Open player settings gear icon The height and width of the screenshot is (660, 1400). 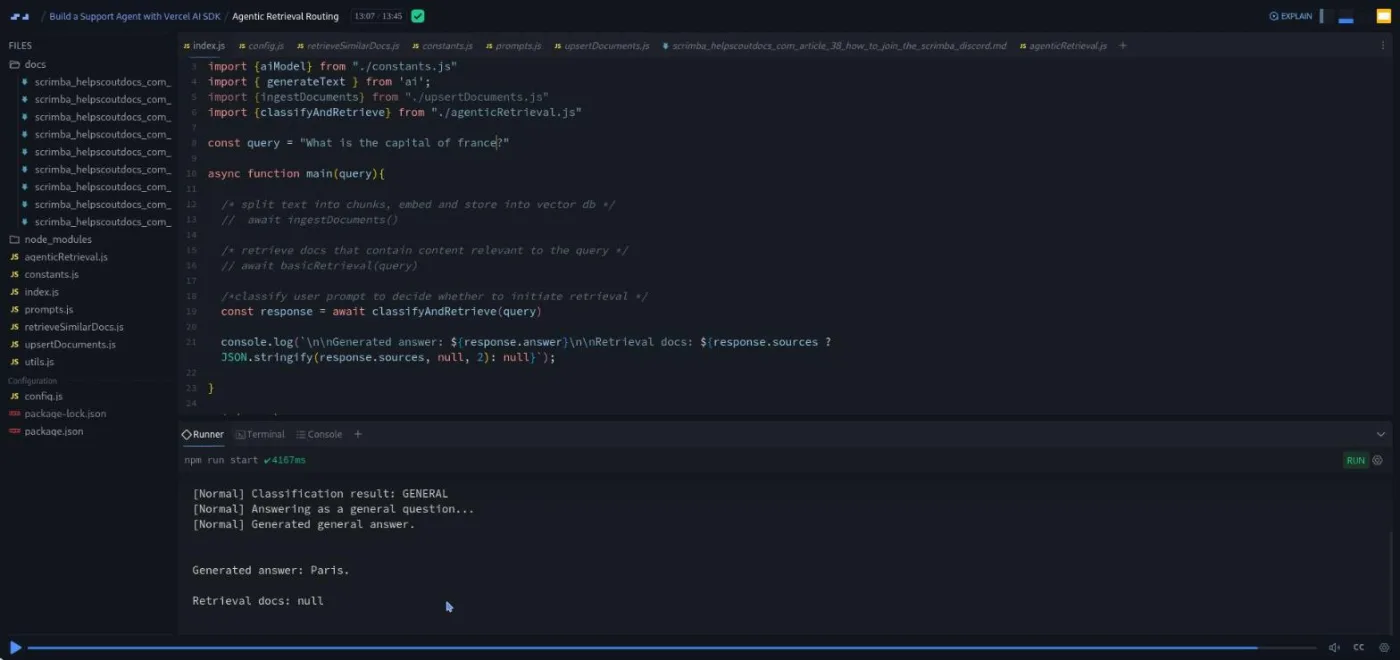1384,647
